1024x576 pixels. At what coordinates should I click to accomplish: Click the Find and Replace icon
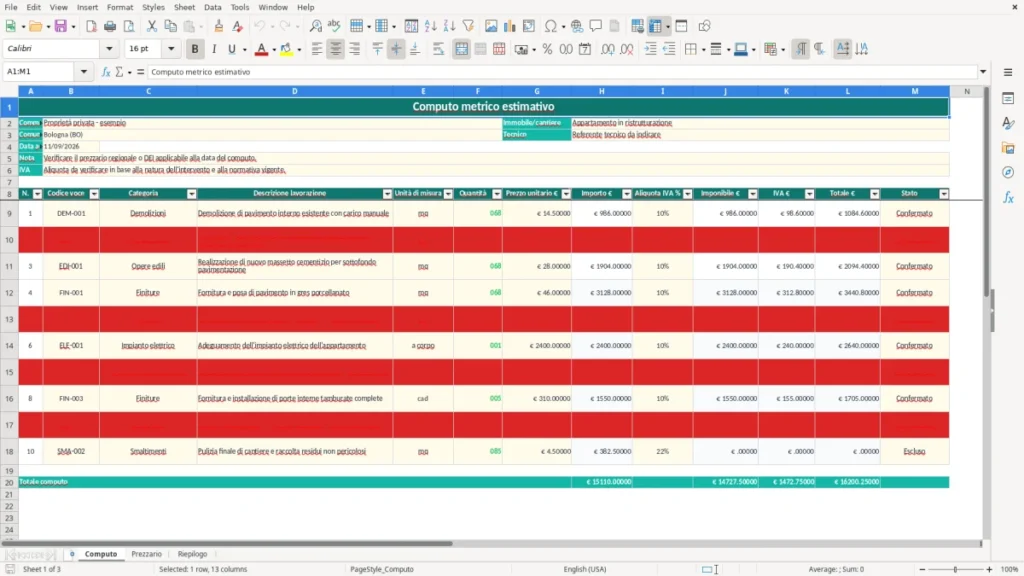point(315,26)
